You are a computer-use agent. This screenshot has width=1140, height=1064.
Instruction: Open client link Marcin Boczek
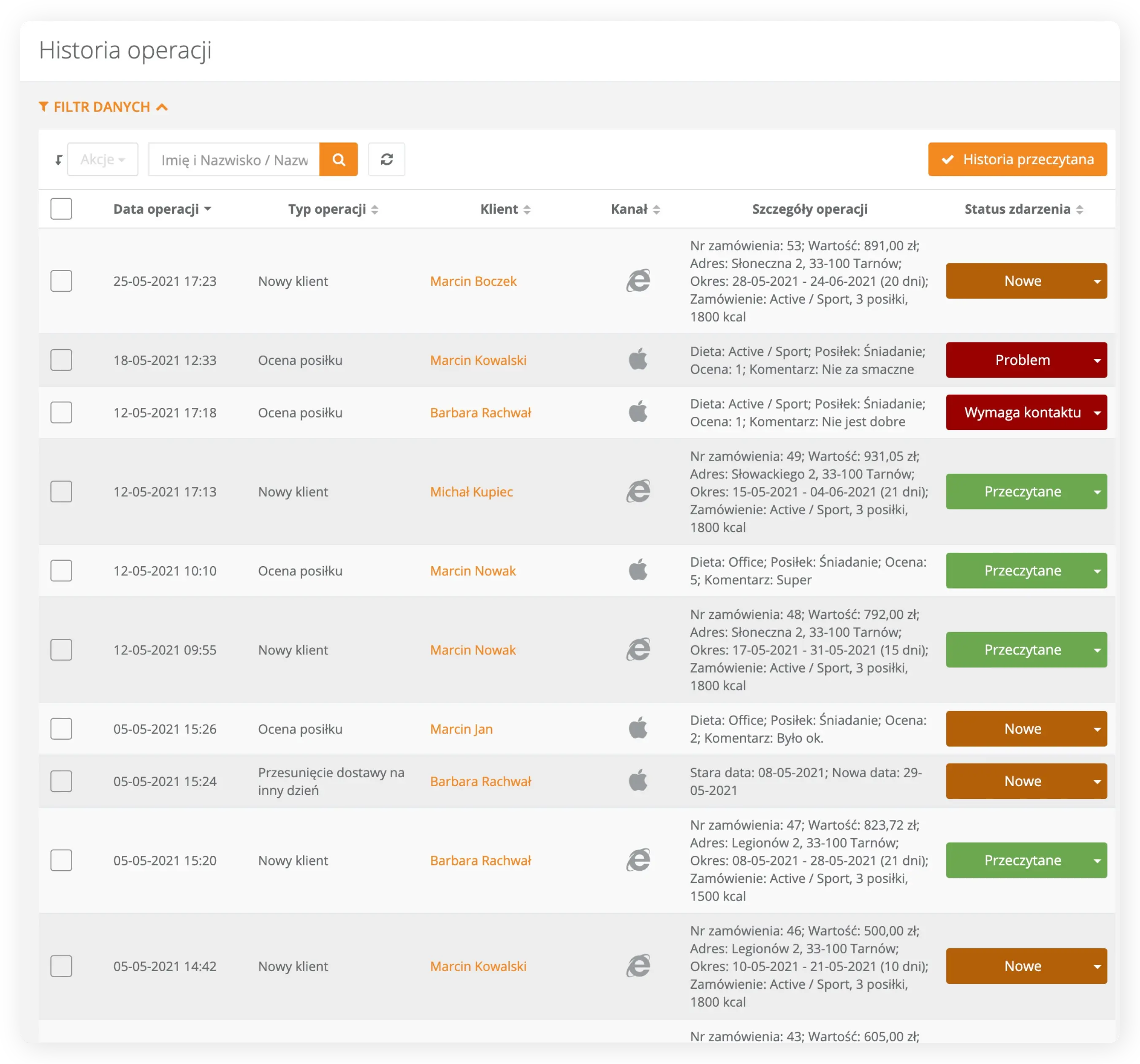(473, 281)
